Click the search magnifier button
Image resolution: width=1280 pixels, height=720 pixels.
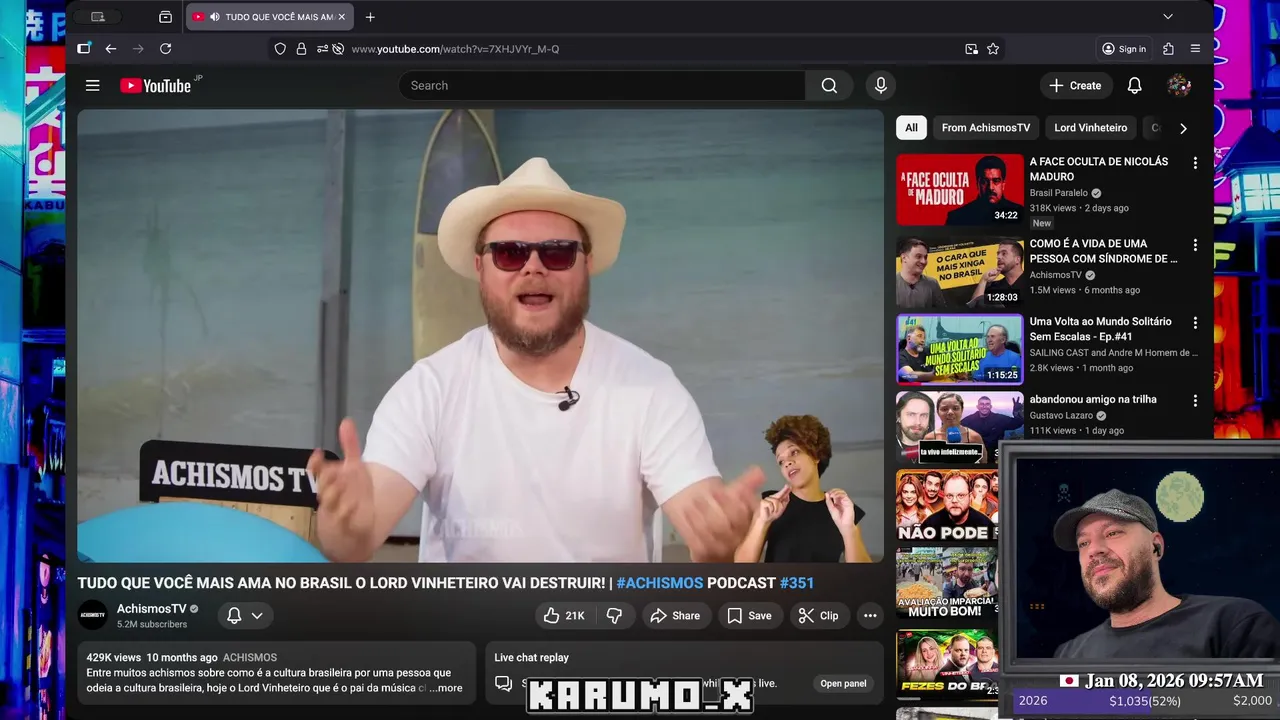coord(829,86)
